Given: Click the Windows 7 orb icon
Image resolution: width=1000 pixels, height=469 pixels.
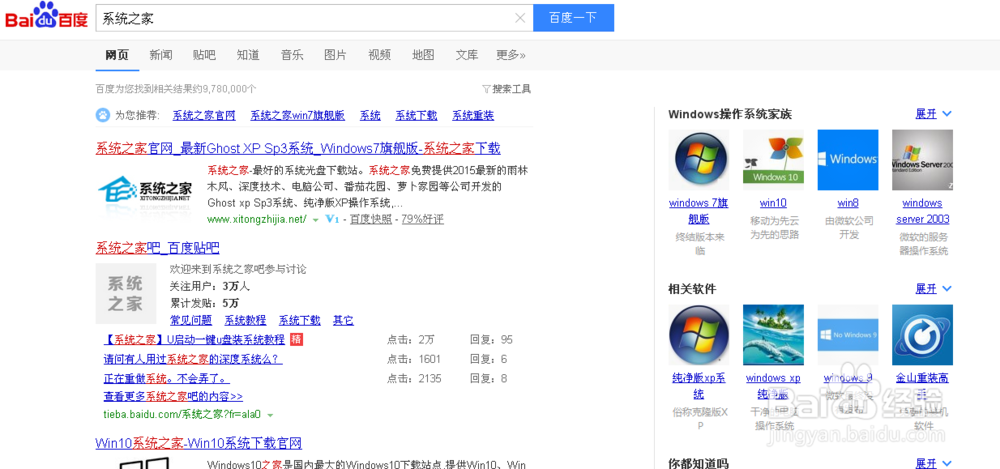Looking at the screenshot, I should (699, 160).
